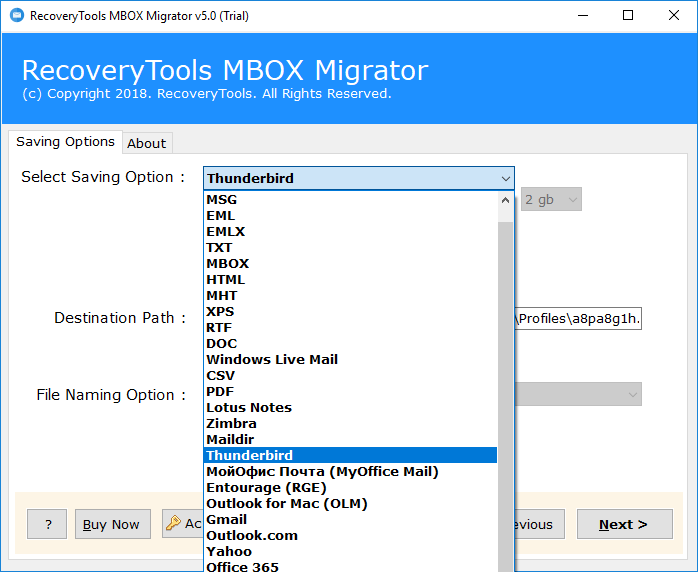The height and width of the screenshot is (572, 698).
Task: Pick HTML in the dropdown list
Action: tap(350, 280)
